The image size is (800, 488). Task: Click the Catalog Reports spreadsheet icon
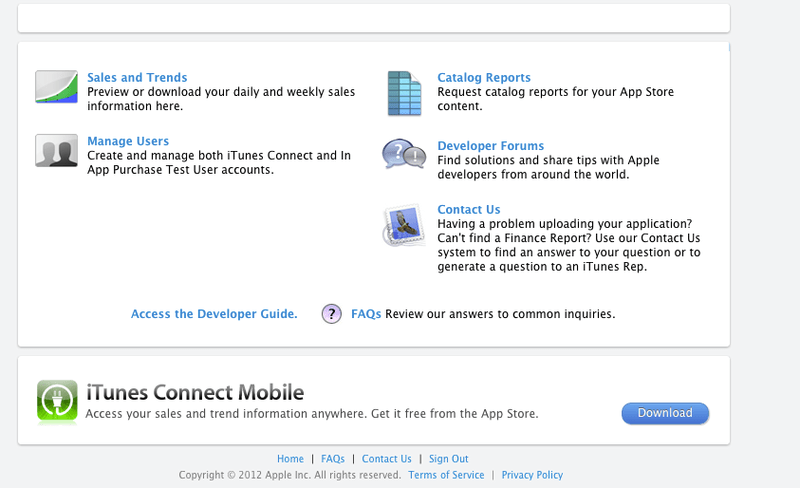[x=405, y=93]
